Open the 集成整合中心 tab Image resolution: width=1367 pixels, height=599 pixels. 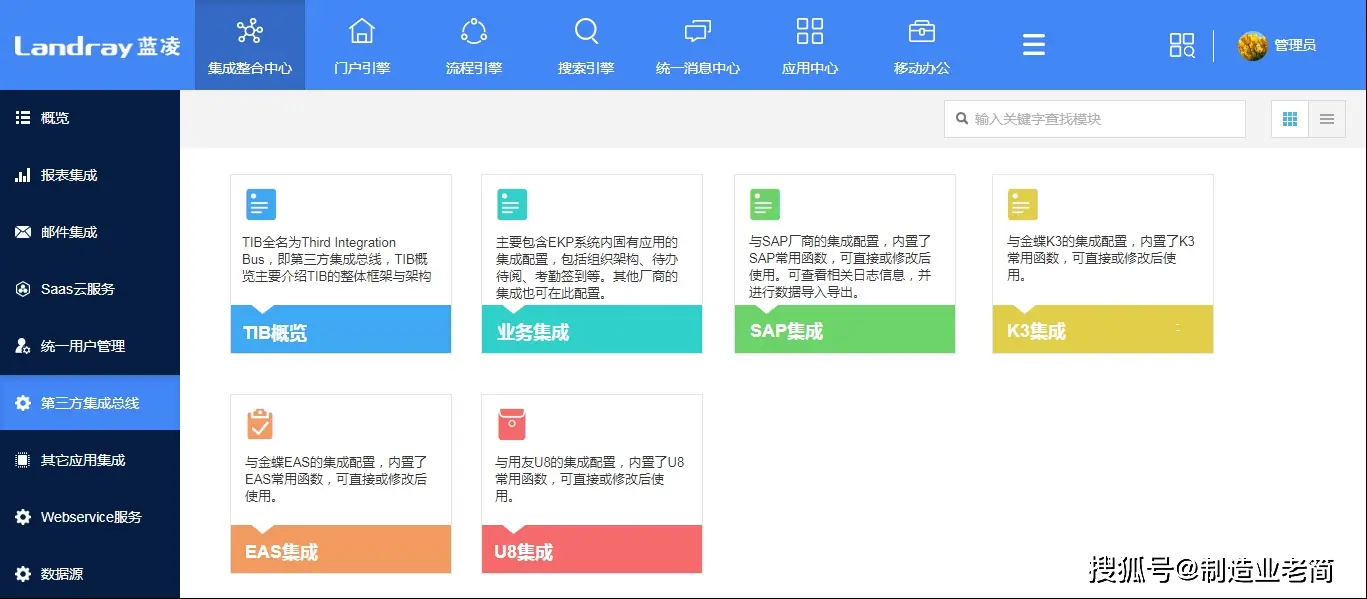[x=250, y=45]
